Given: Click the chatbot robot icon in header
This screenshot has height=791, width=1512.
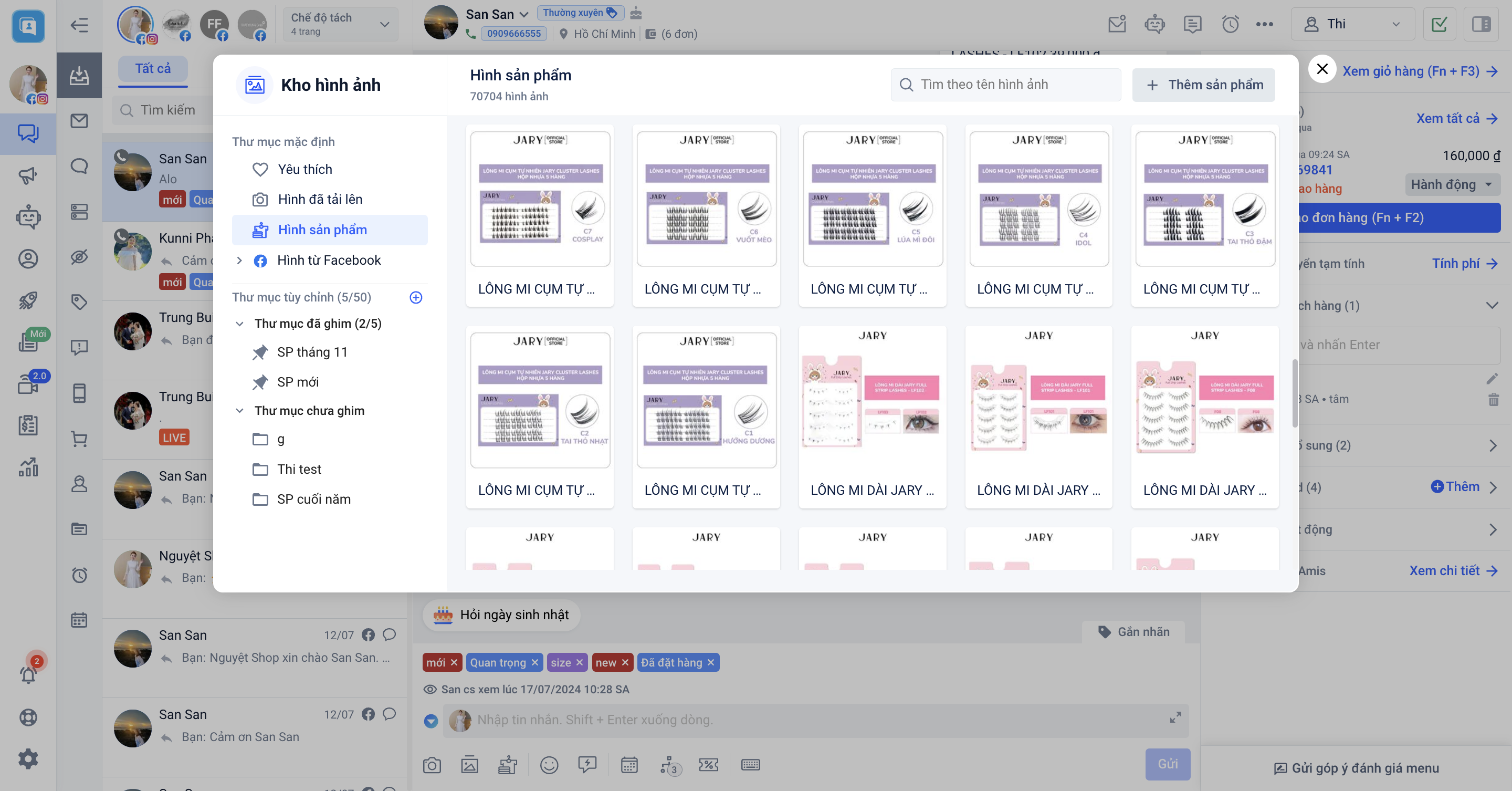Looking at the screenshot, I should (1154, 24).
